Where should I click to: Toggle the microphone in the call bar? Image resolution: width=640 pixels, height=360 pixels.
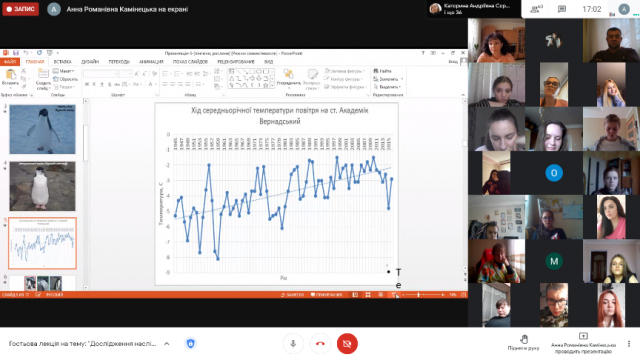293,344
